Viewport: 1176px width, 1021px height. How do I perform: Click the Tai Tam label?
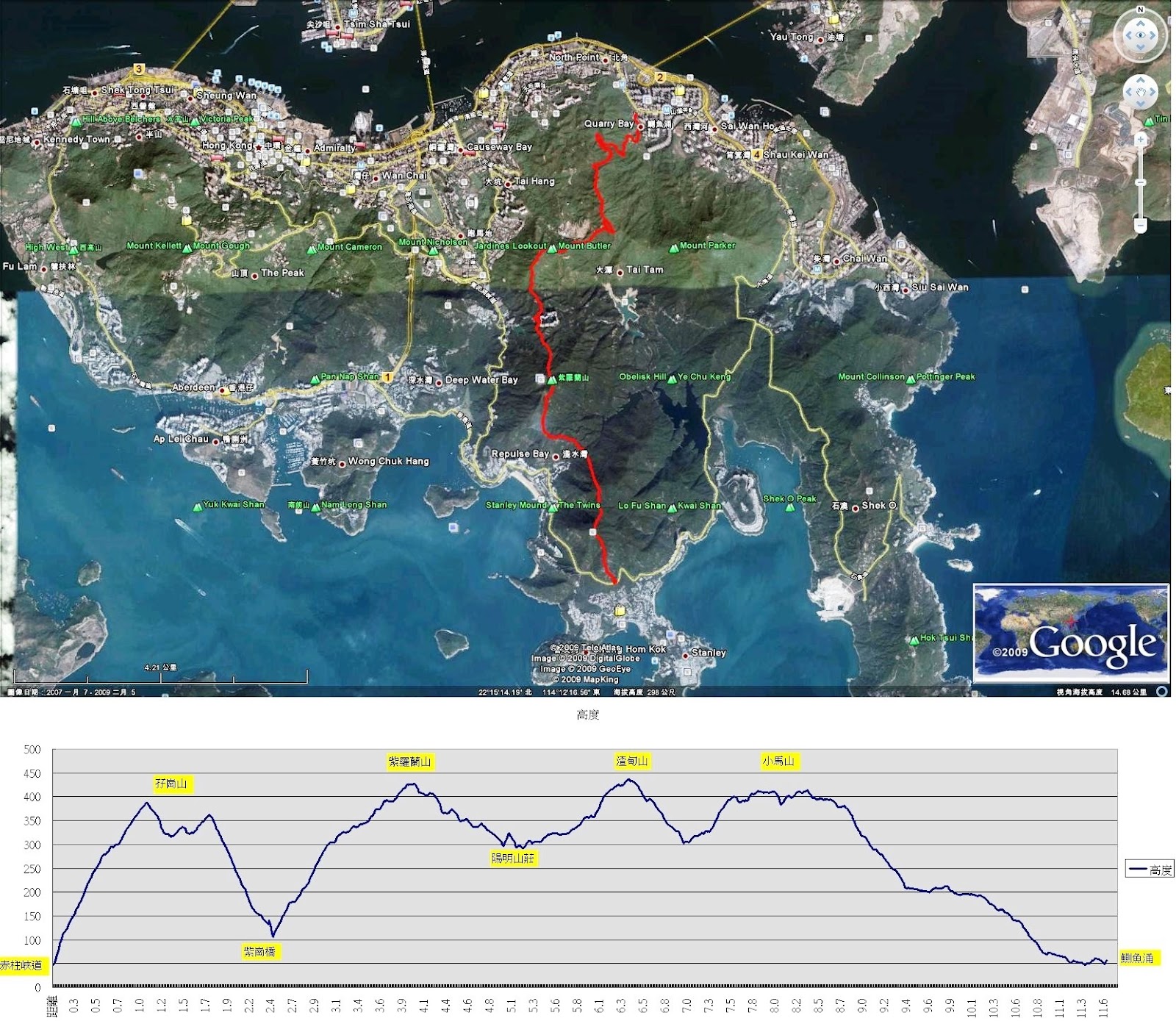click(645, 270)
